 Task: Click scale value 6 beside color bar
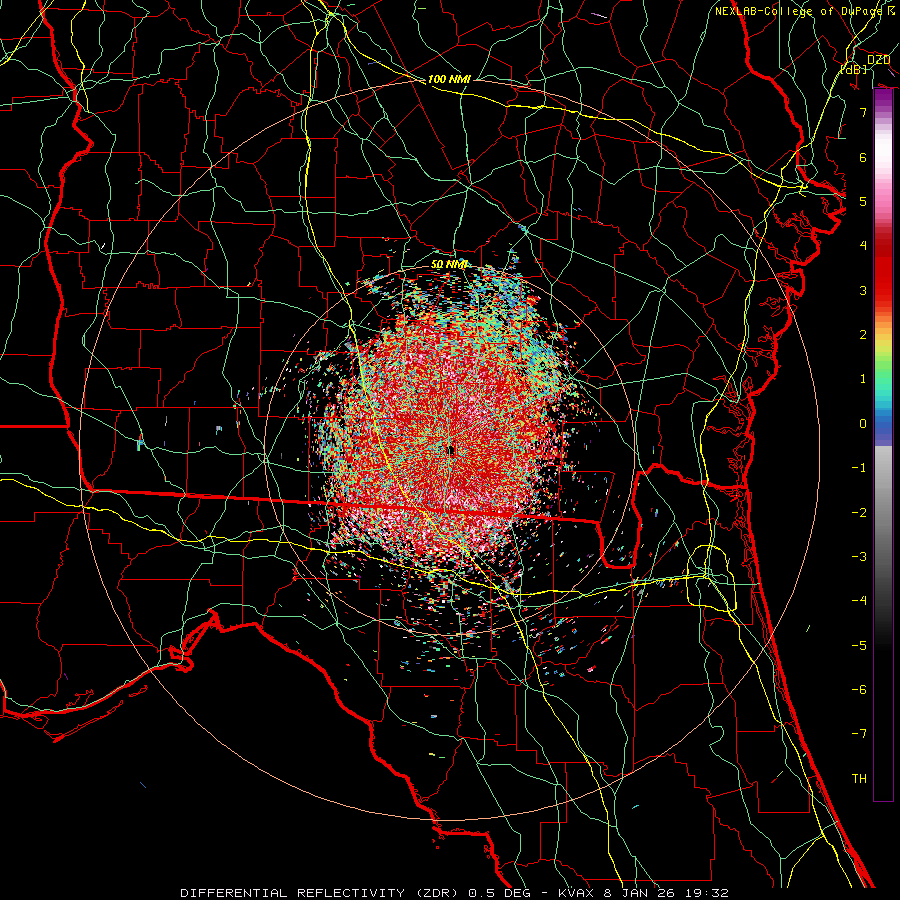tap(863, 157)
